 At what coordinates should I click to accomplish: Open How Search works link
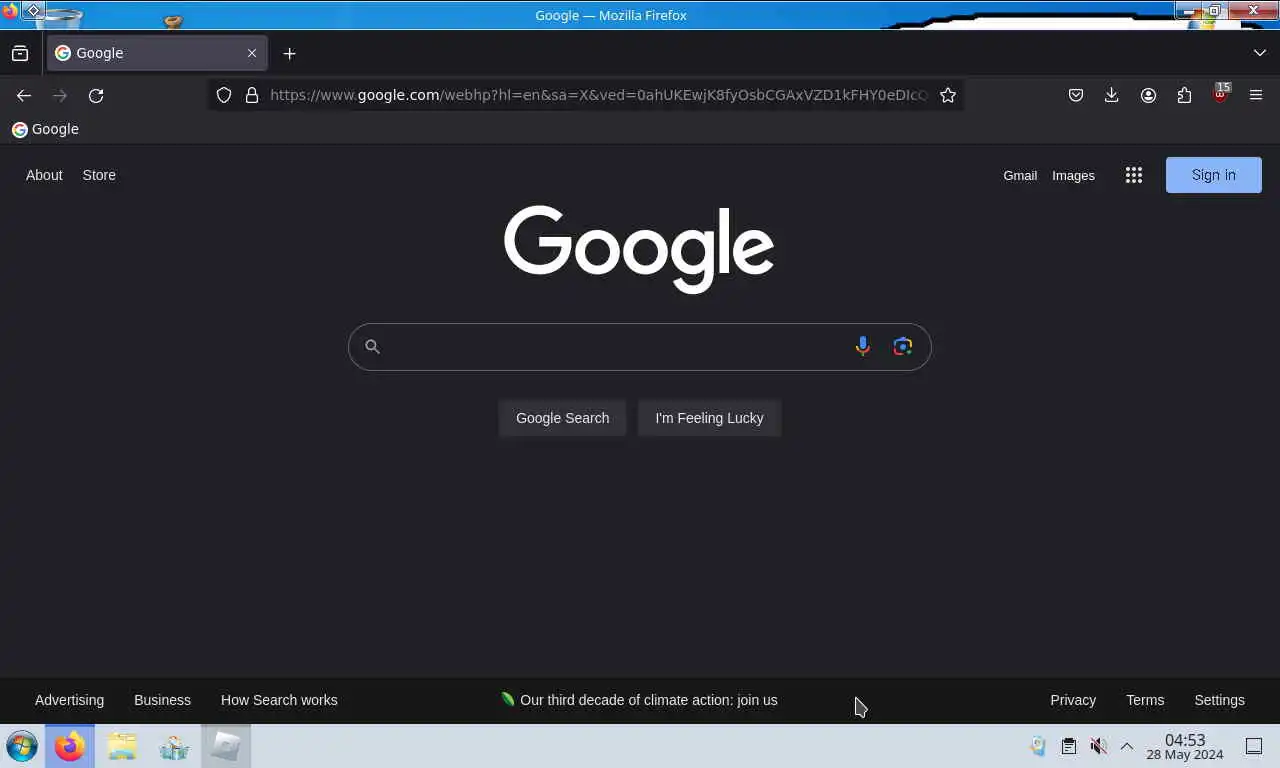click(279, 700)
